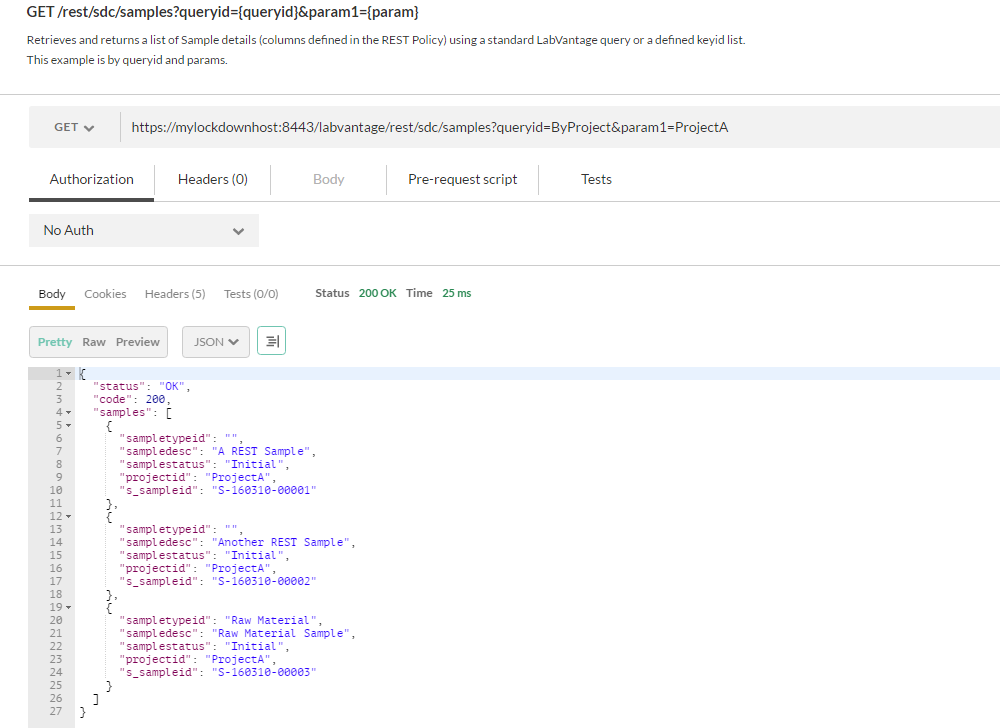Select the request Body tab

[x=328, y=180]
